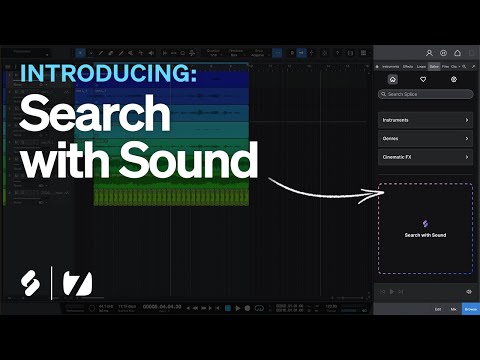The image size is (480, 360).
Task: Click the detach browser arrow icon
Action: tap(473, 67)
